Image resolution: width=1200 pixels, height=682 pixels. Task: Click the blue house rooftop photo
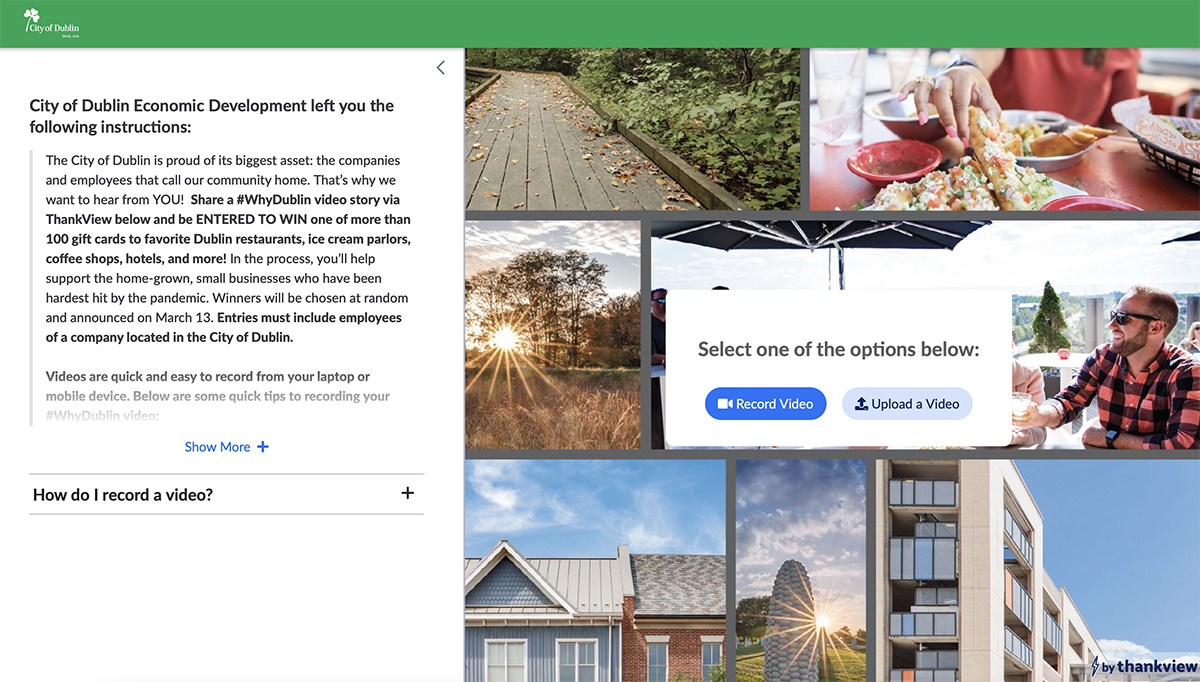pos(596,571)
